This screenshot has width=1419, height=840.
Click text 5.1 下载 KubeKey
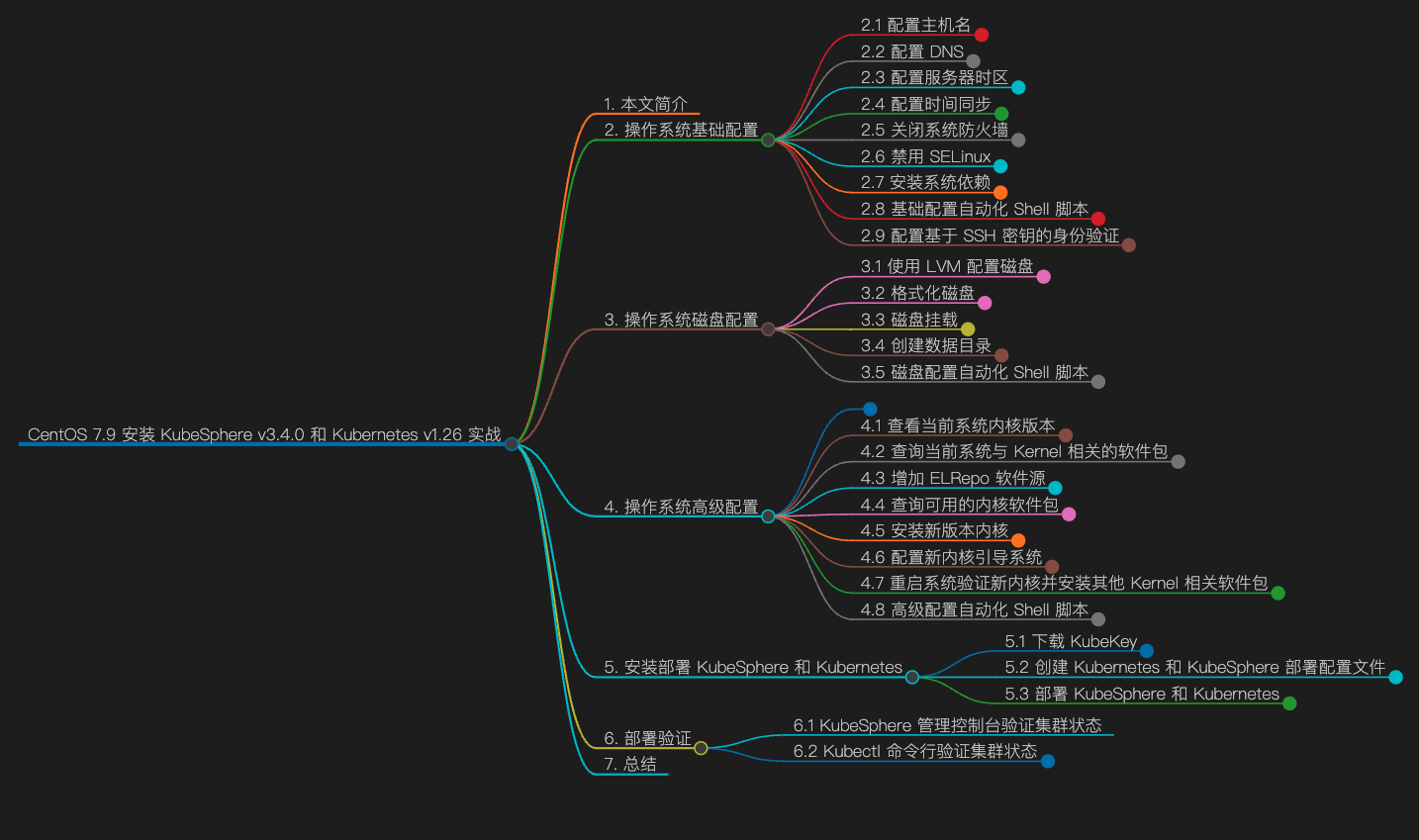pyautogui.click(x=1071, y=641)
